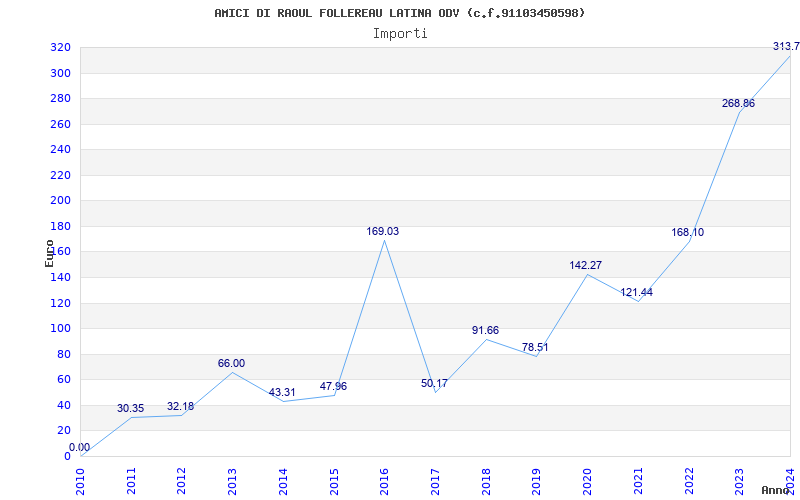800x500 pixels.
Task: Click the 2016 x-axis year label
Action: pos(385,481)
